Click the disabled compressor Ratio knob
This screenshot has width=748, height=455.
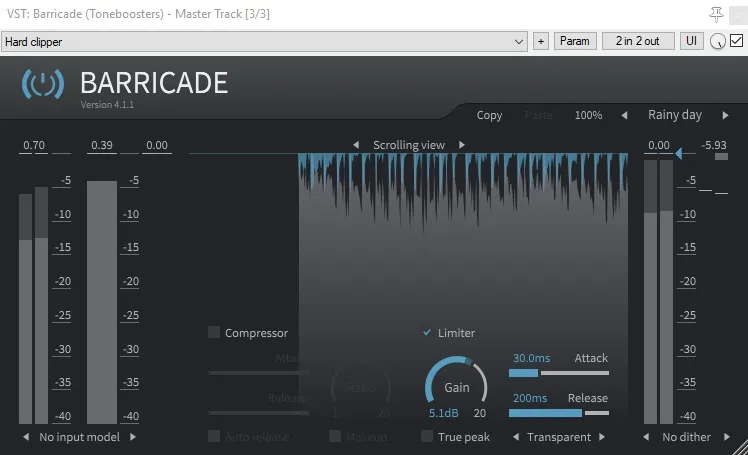(361, 387)
